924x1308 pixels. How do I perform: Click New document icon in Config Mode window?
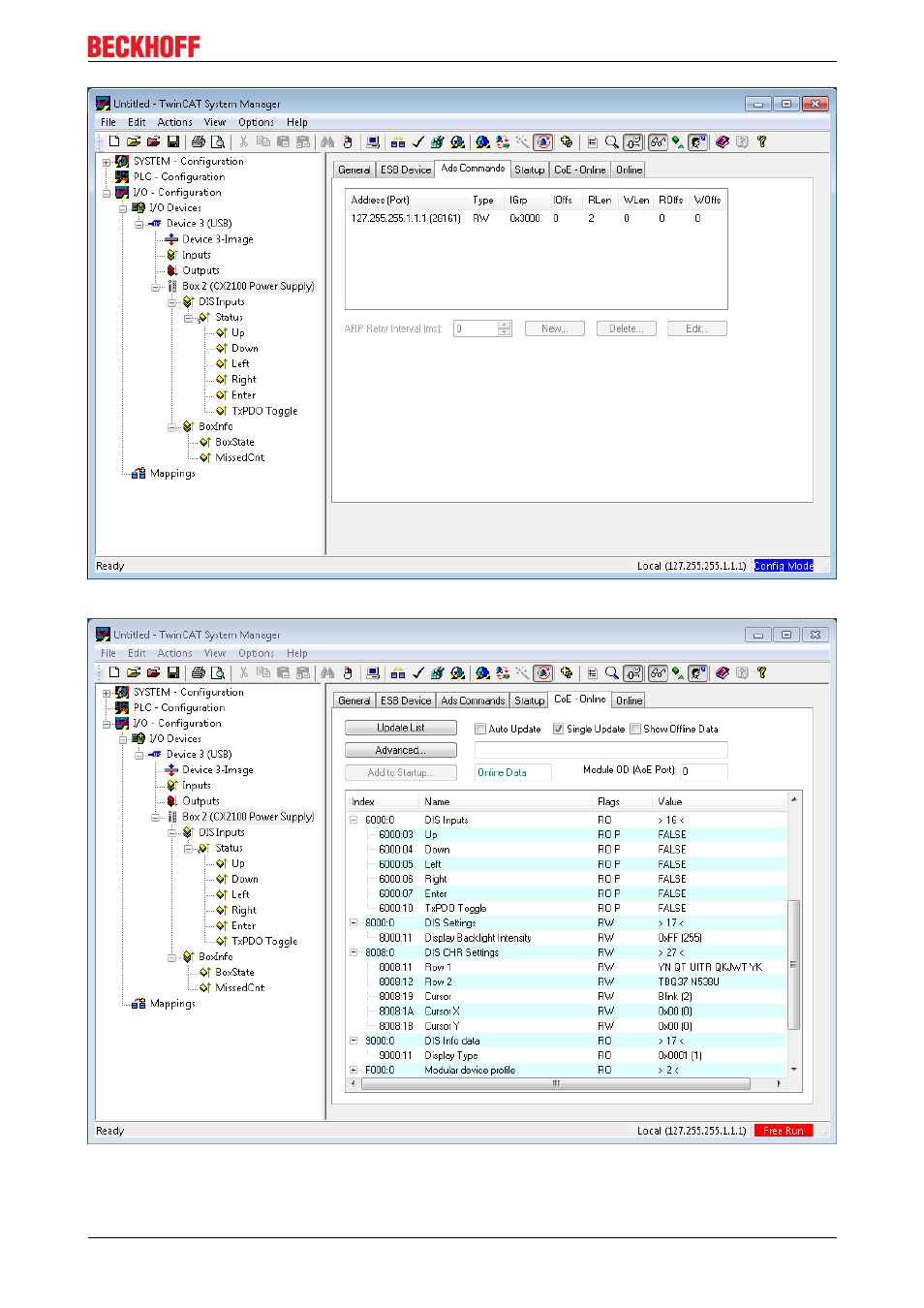(x=114, y=141)
